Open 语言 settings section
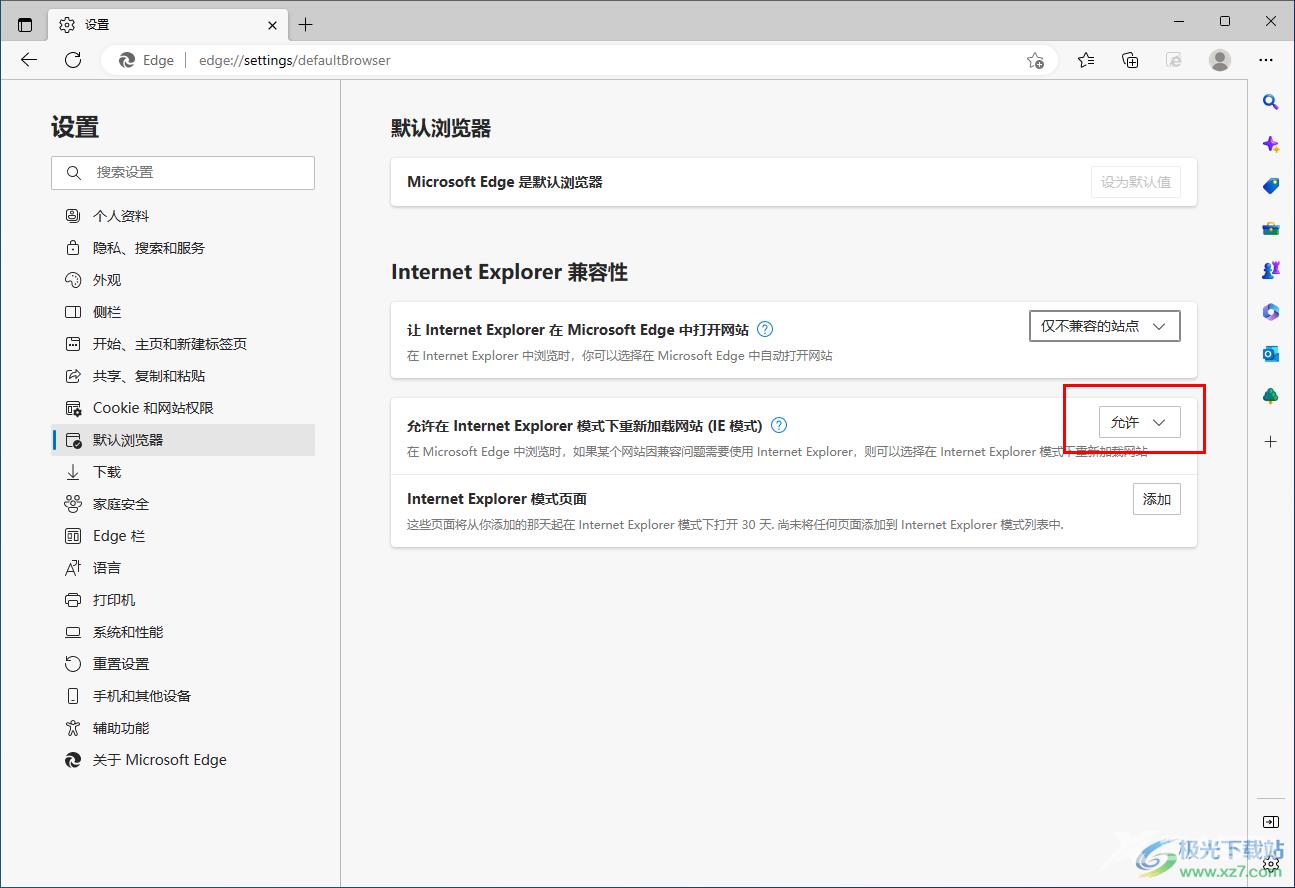The width and height of the screenshot is (1295, 888). (x=183, y=568)
